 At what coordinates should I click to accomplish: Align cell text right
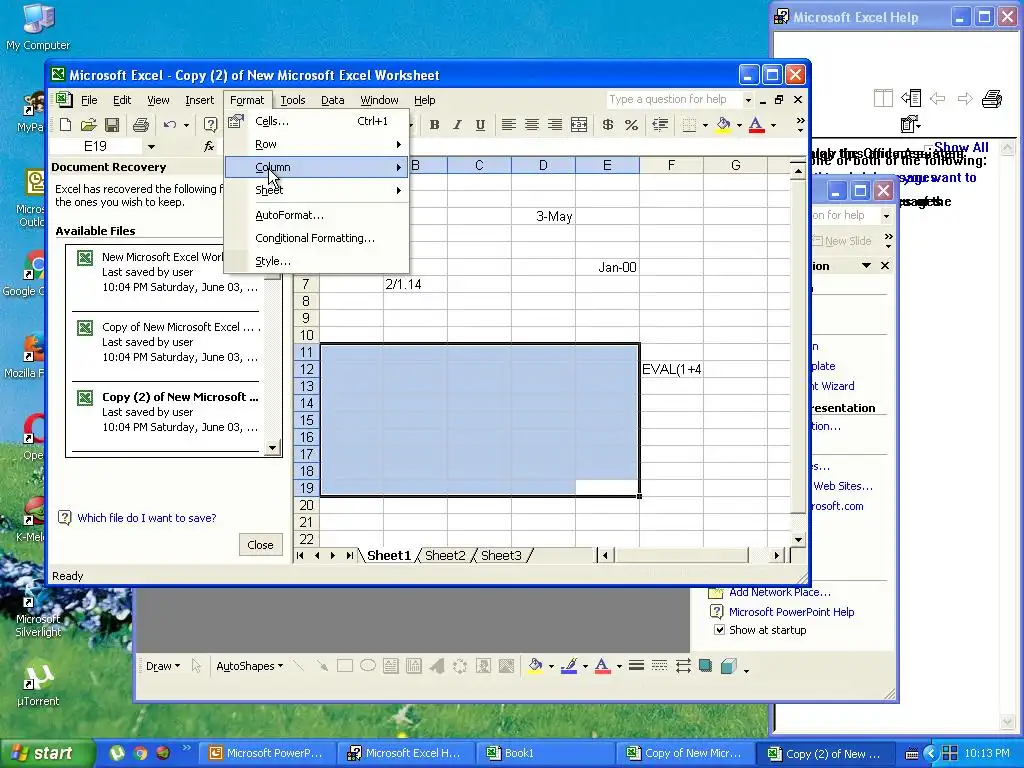tap(554, 125)
